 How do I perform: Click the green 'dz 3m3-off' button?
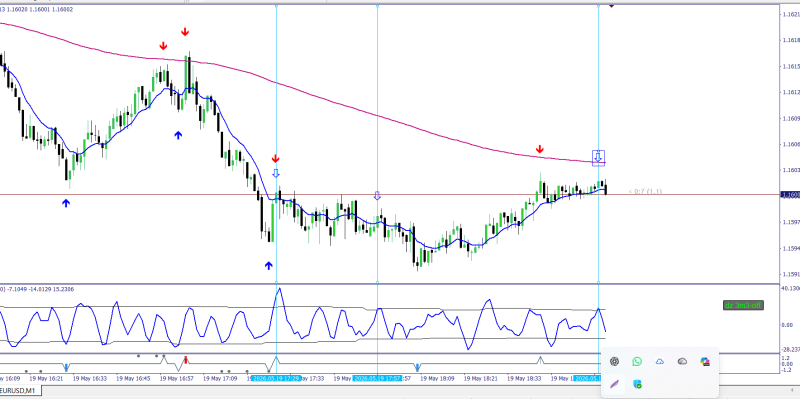[743, 306]
